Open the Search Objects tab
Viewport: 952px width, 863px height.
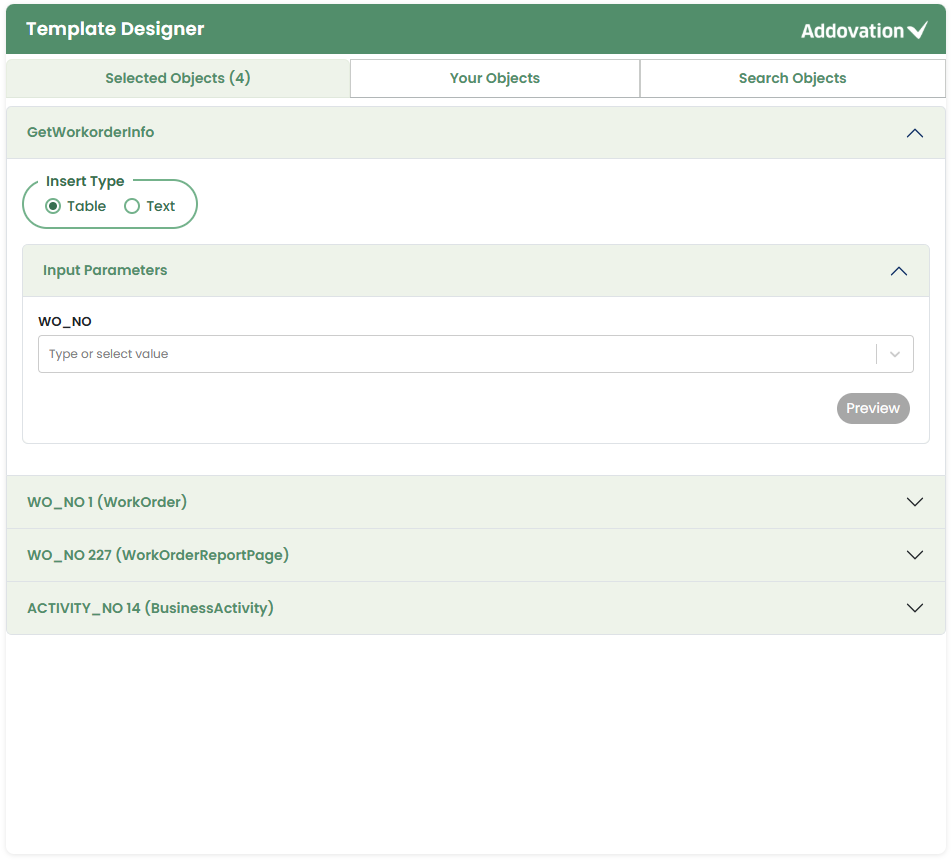pos(792,78)
